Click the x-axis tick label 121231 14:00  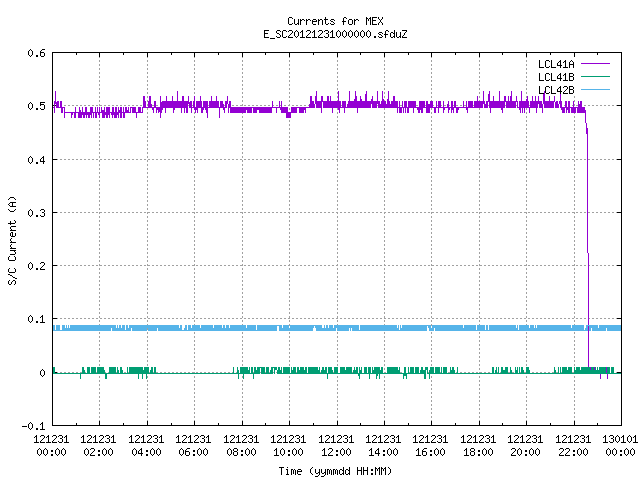tap(383, 445)
